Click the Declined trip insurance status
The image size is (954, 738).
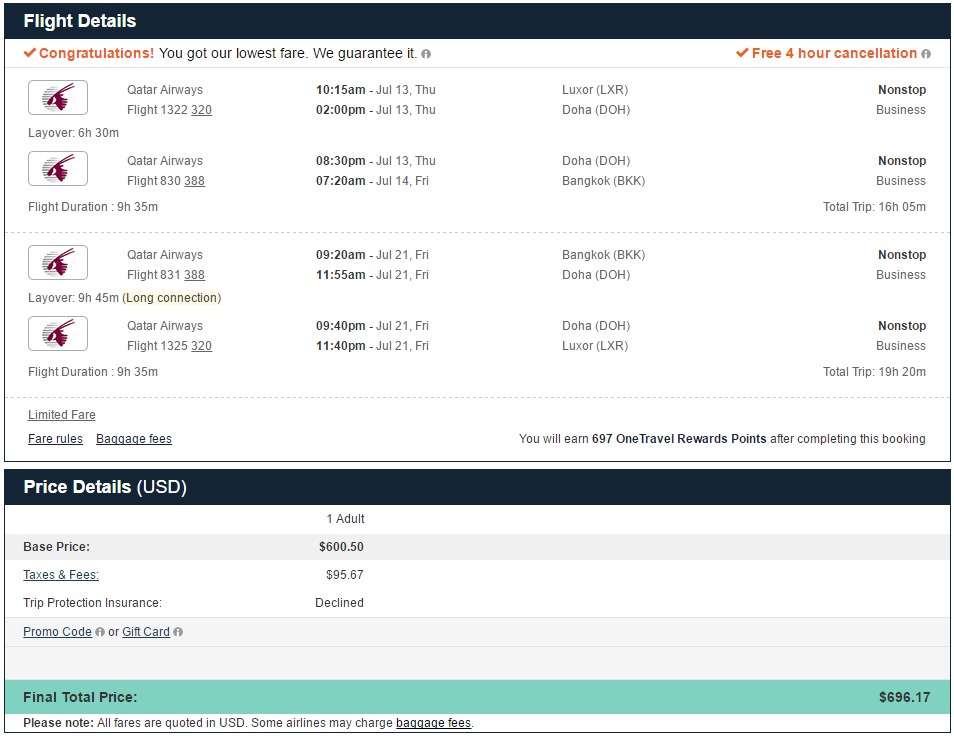coord(339,603)
